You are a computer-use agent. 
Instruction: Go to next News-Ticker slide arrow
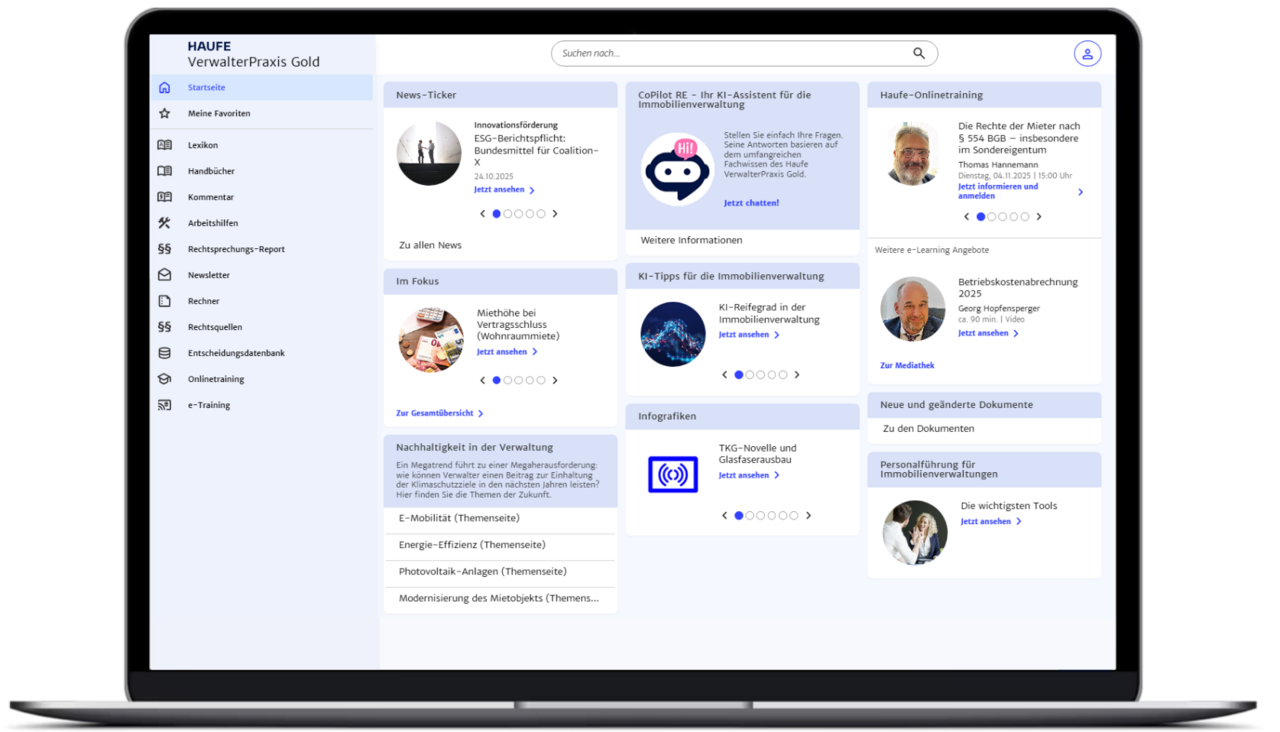[x=555, y=214]
